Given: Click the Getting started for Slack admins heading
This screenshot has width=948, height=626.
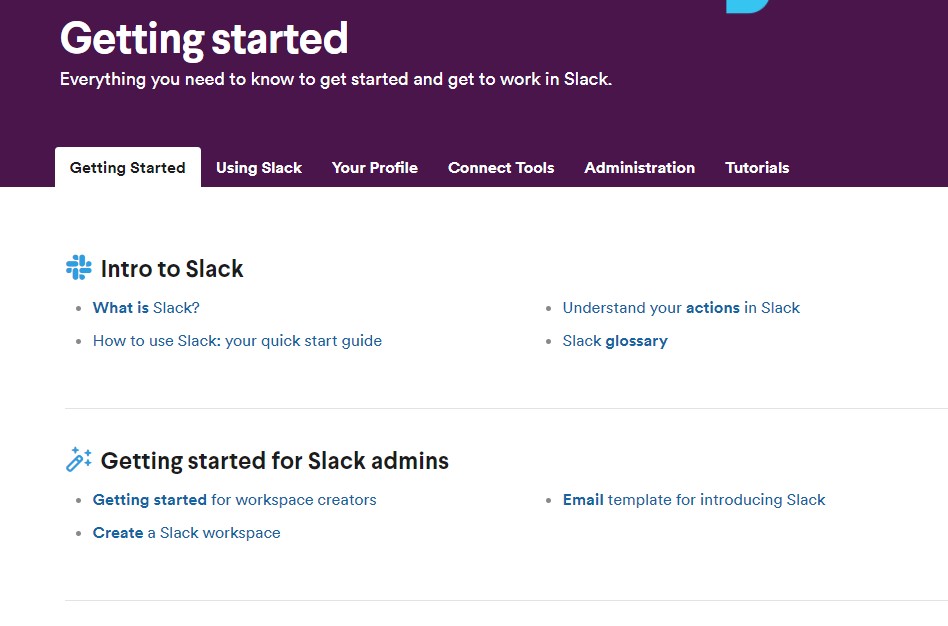Looking at the screenshot, I should [274, 461].
